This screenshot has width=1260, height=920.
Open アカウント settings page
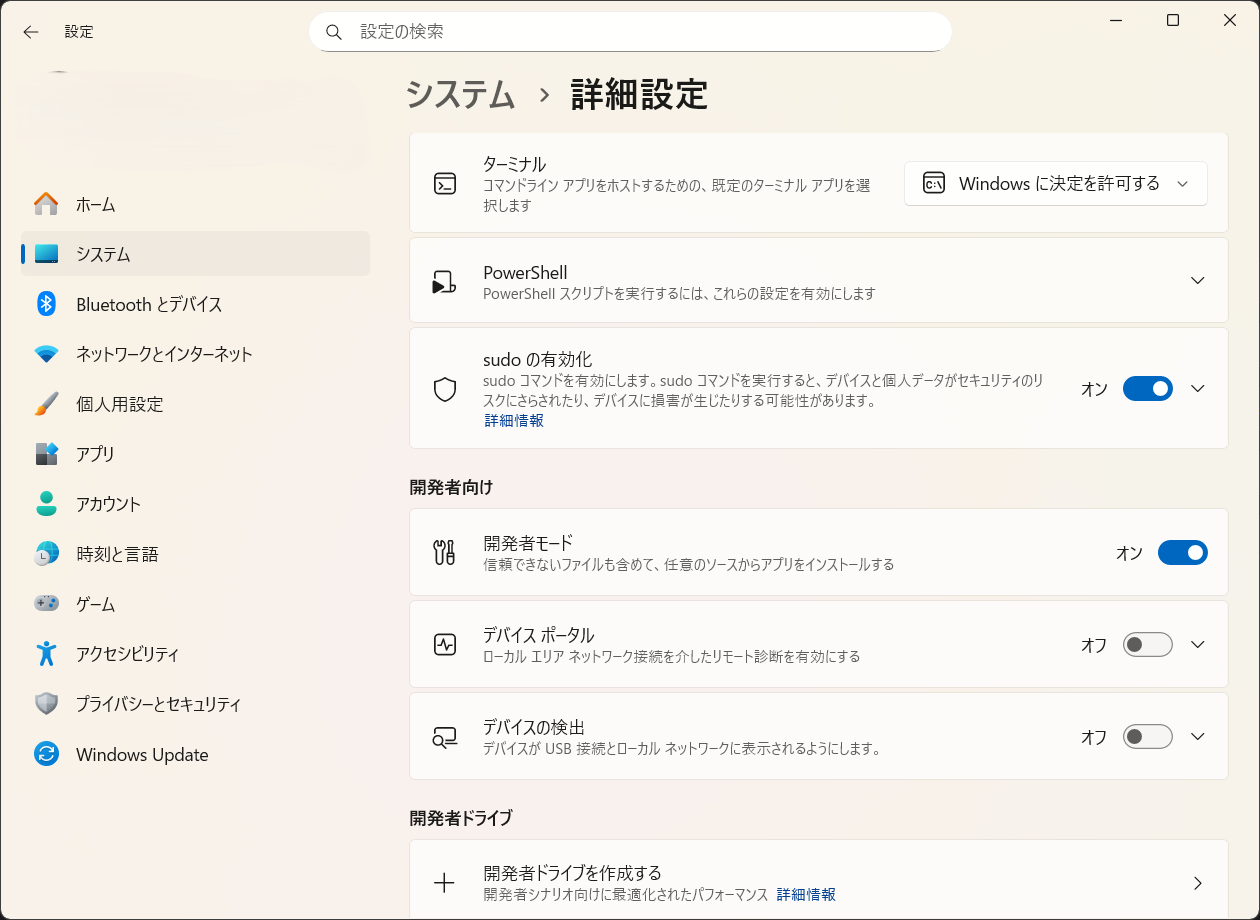pos(195,504)
